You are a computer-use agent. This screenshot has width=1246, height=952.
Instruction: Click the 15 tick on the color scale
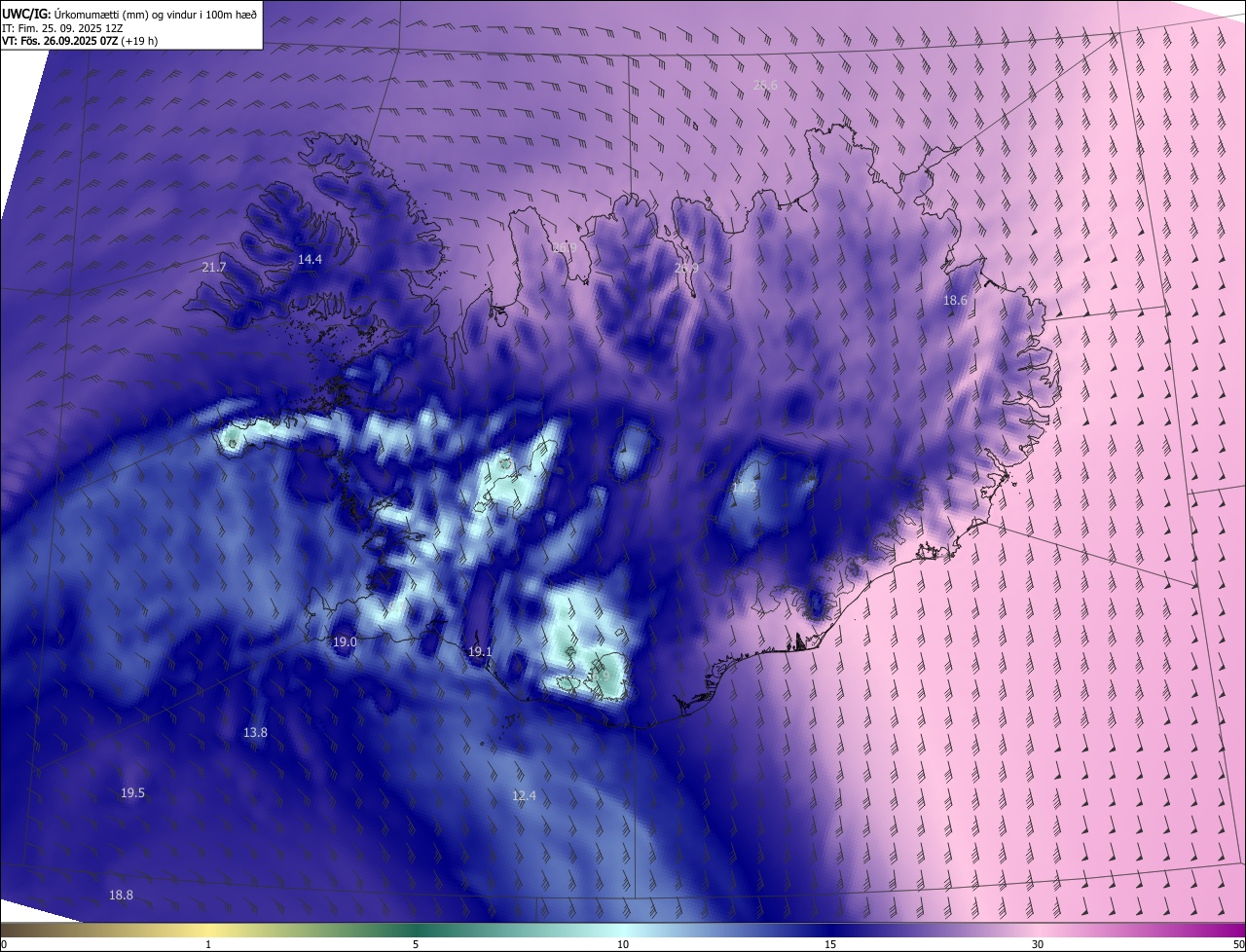(830, 944)
